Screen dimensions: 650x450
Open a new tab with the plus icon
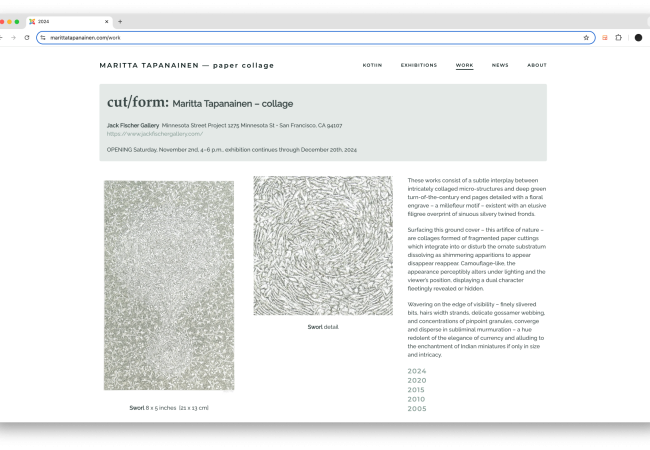(120, 21)
